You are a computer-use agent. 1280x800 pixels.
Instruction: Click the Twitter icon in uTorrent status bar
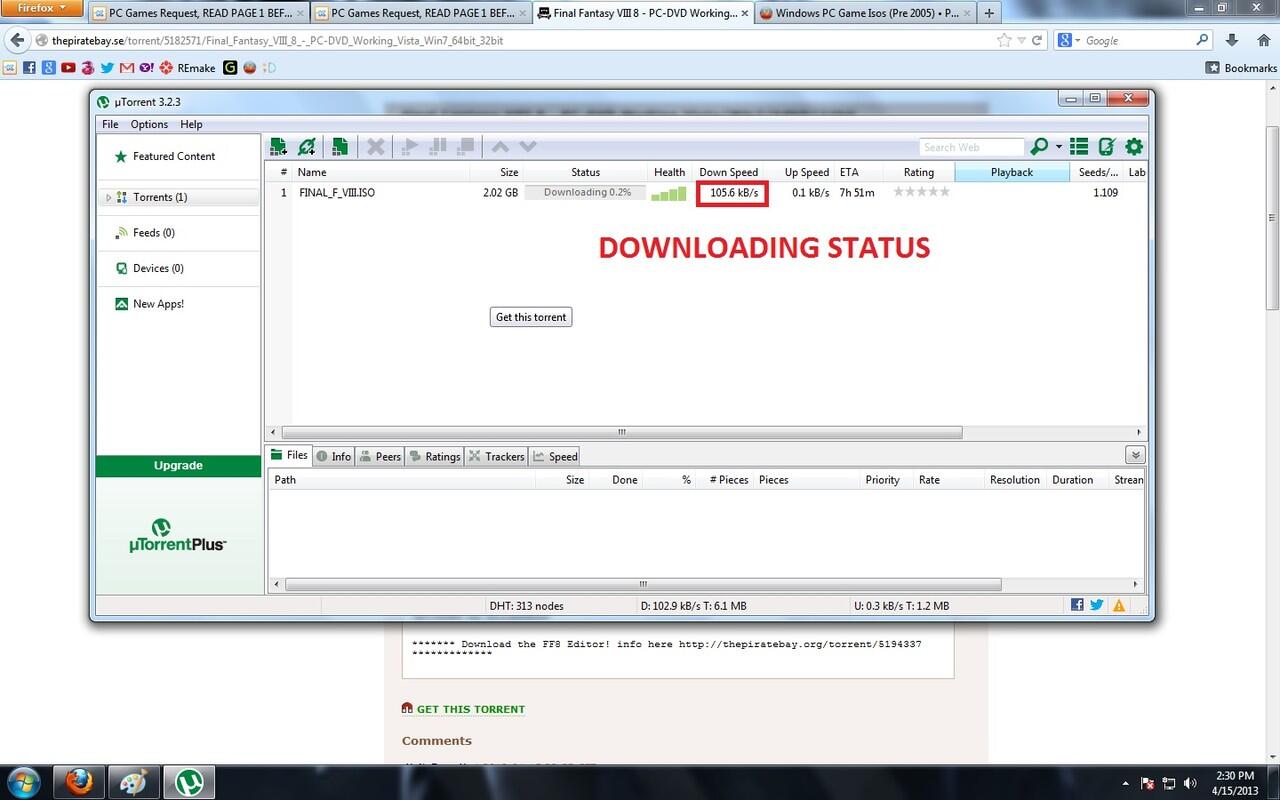[1097, 605]
